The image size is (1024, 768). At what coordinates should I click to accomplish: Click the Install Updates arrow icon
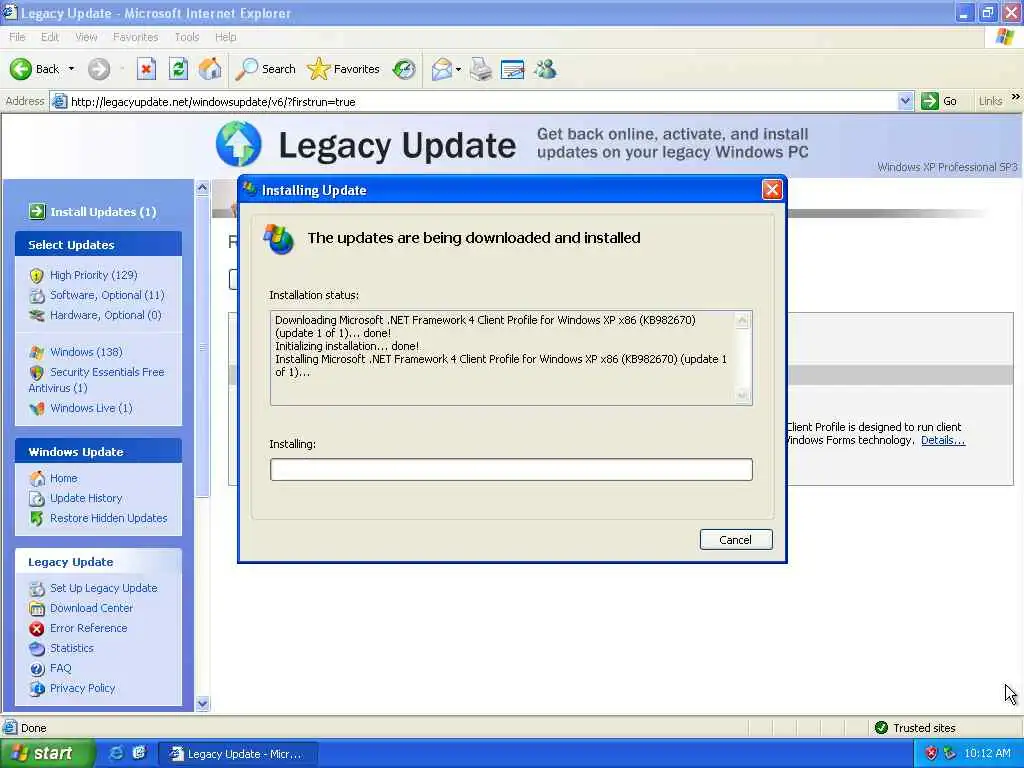[37, 211]
